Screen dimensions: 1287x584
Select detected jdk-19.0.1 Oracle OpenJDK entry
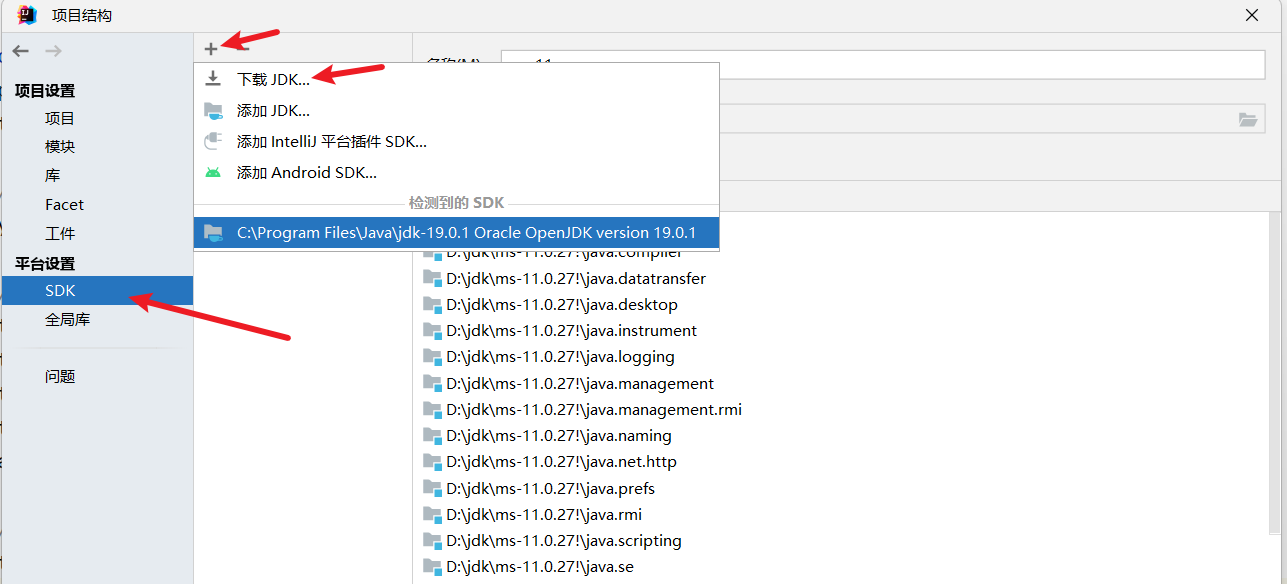point(457,232)
